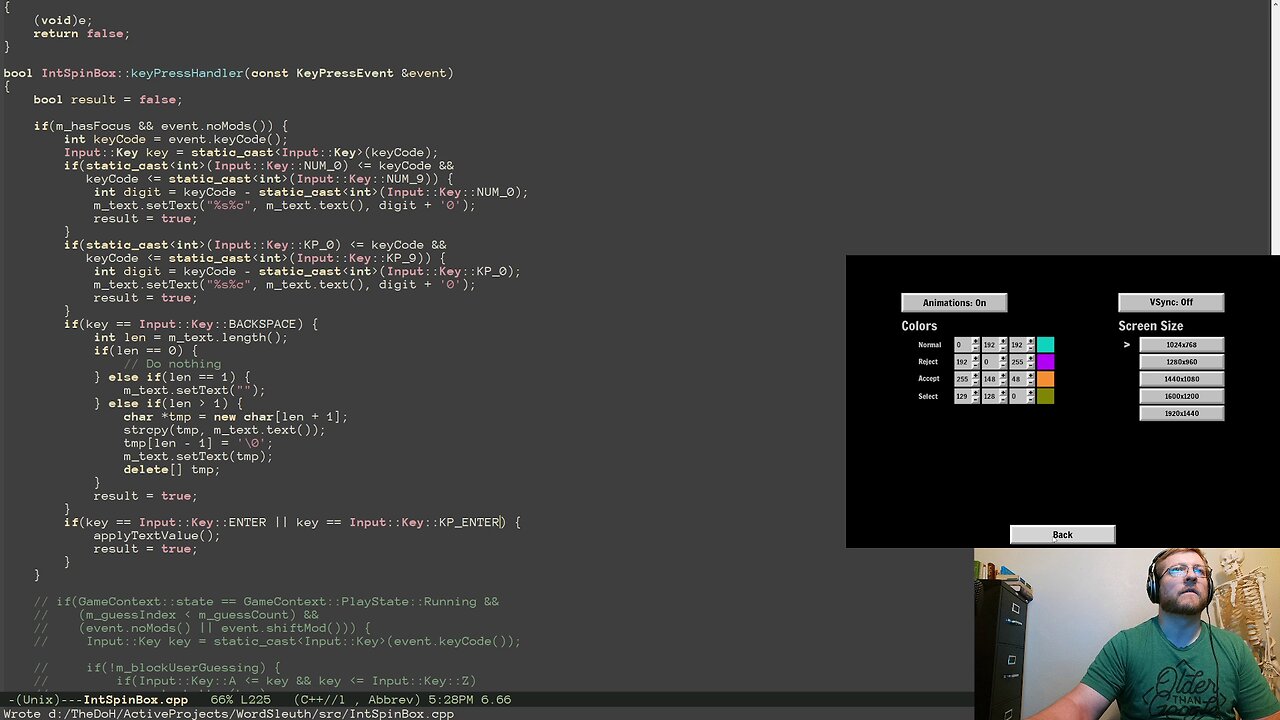
Task: Click the orange Accept color swatch
Action: tap(1045, 378)
